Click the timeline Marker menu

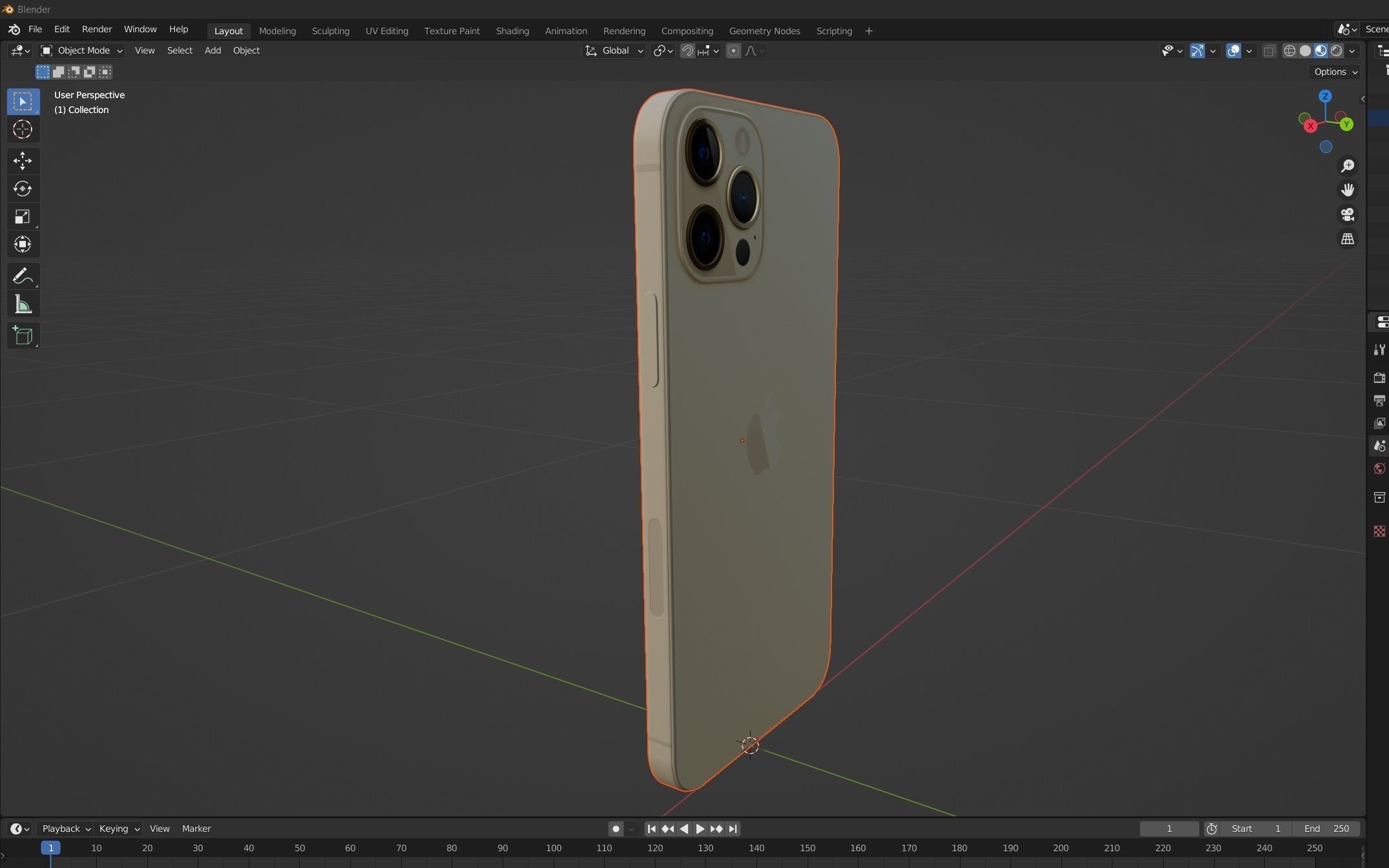click(x=196, y=829)
